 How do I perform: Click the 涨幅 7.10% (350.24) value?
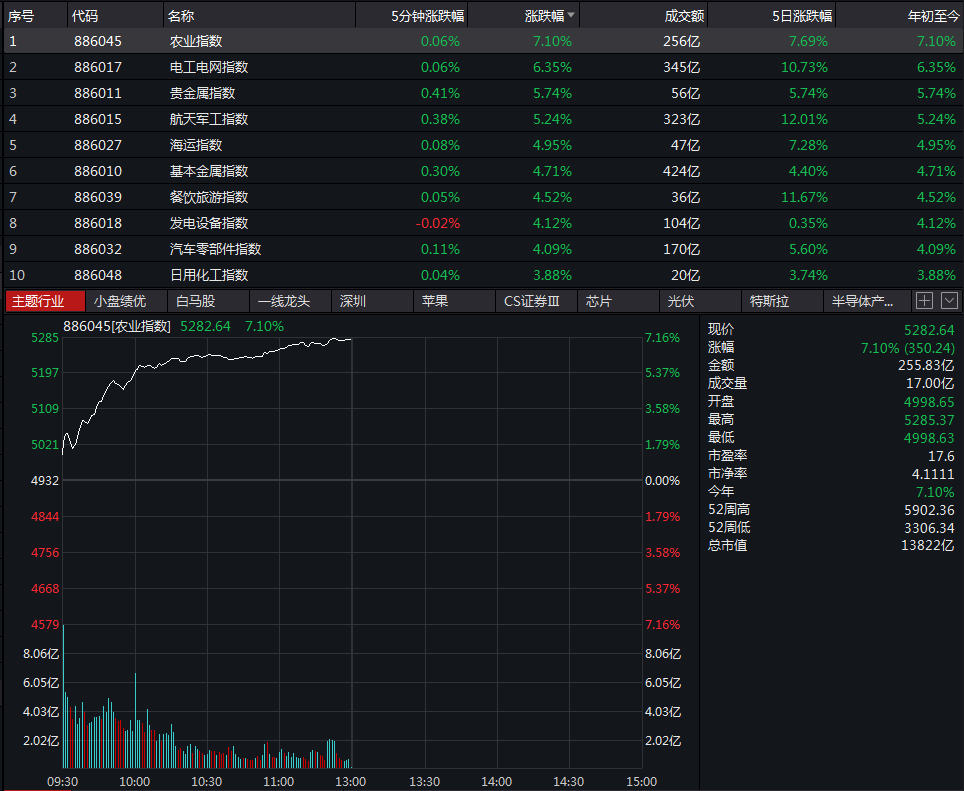click(x=907, y=348)
